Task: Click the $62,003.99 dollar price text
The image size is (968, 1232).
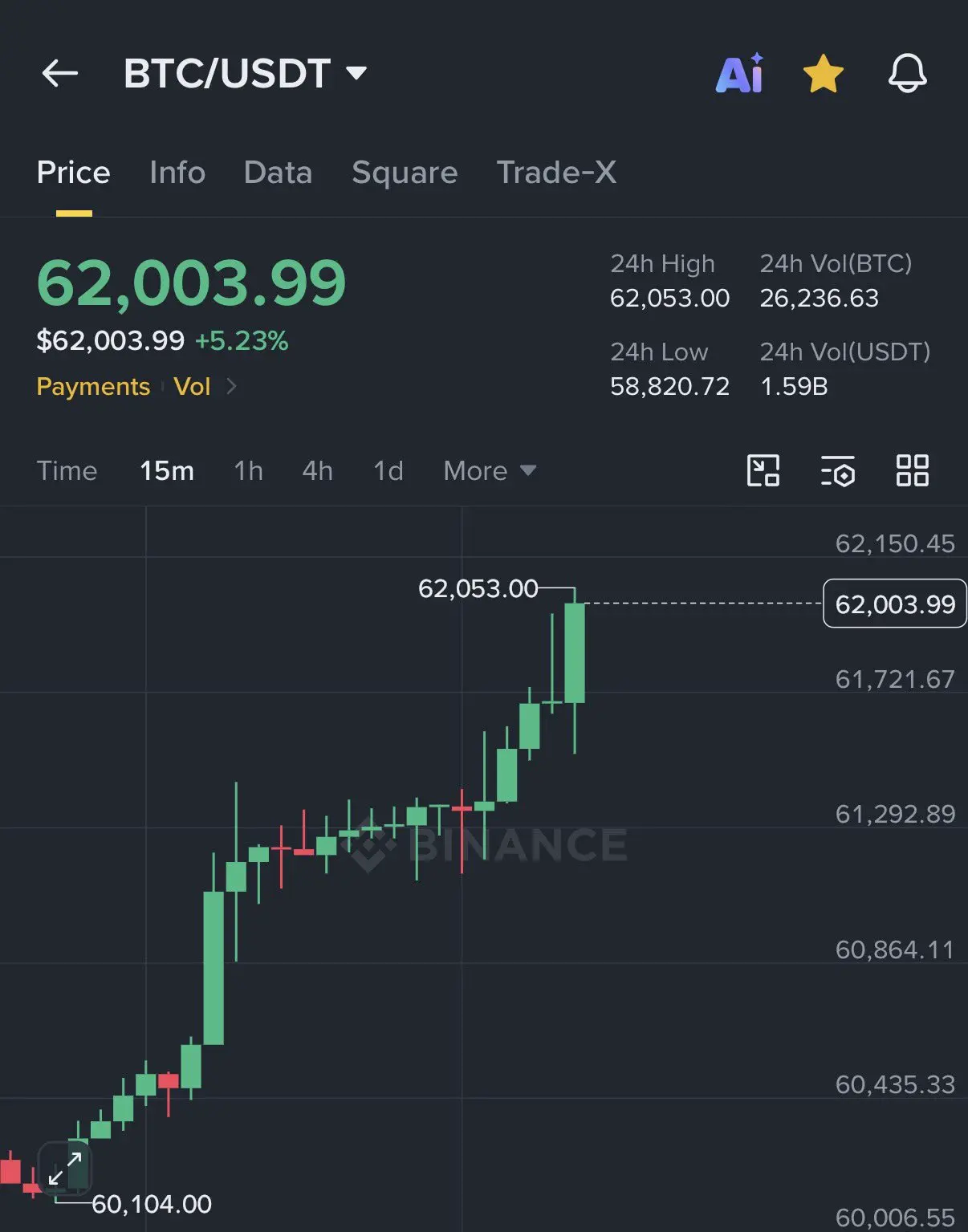Action: 111,341
